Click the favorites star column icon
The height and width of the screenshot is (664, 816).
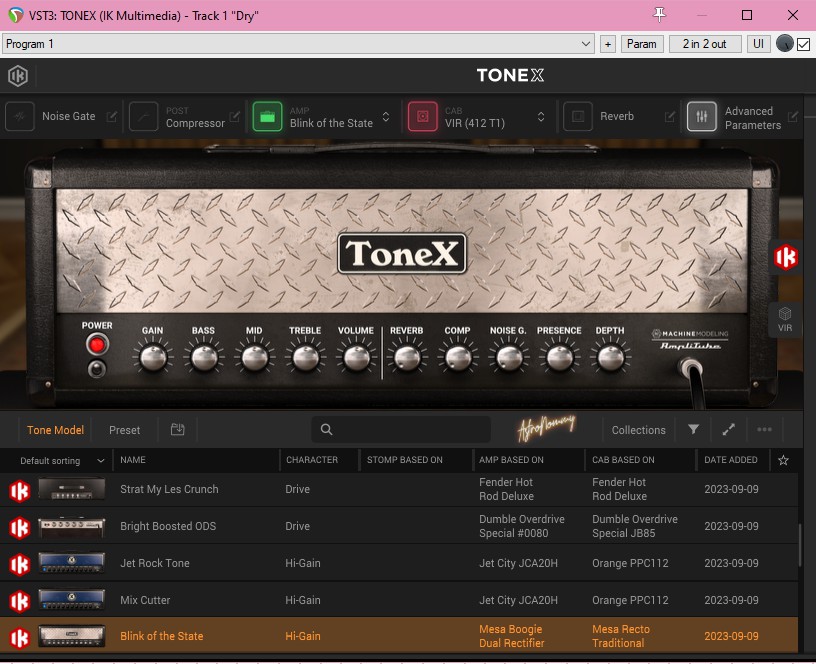783,460
